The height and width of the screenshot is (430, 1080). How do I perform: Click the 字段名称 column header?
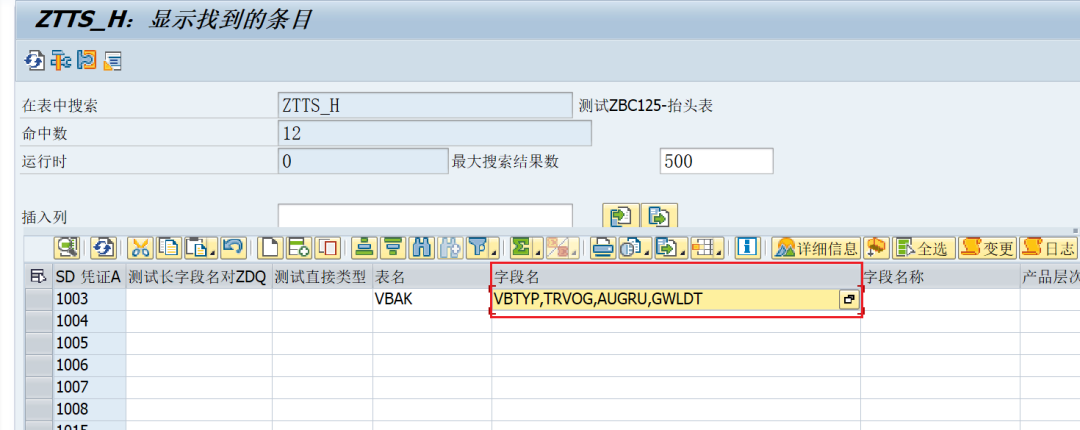coord(940,278)
